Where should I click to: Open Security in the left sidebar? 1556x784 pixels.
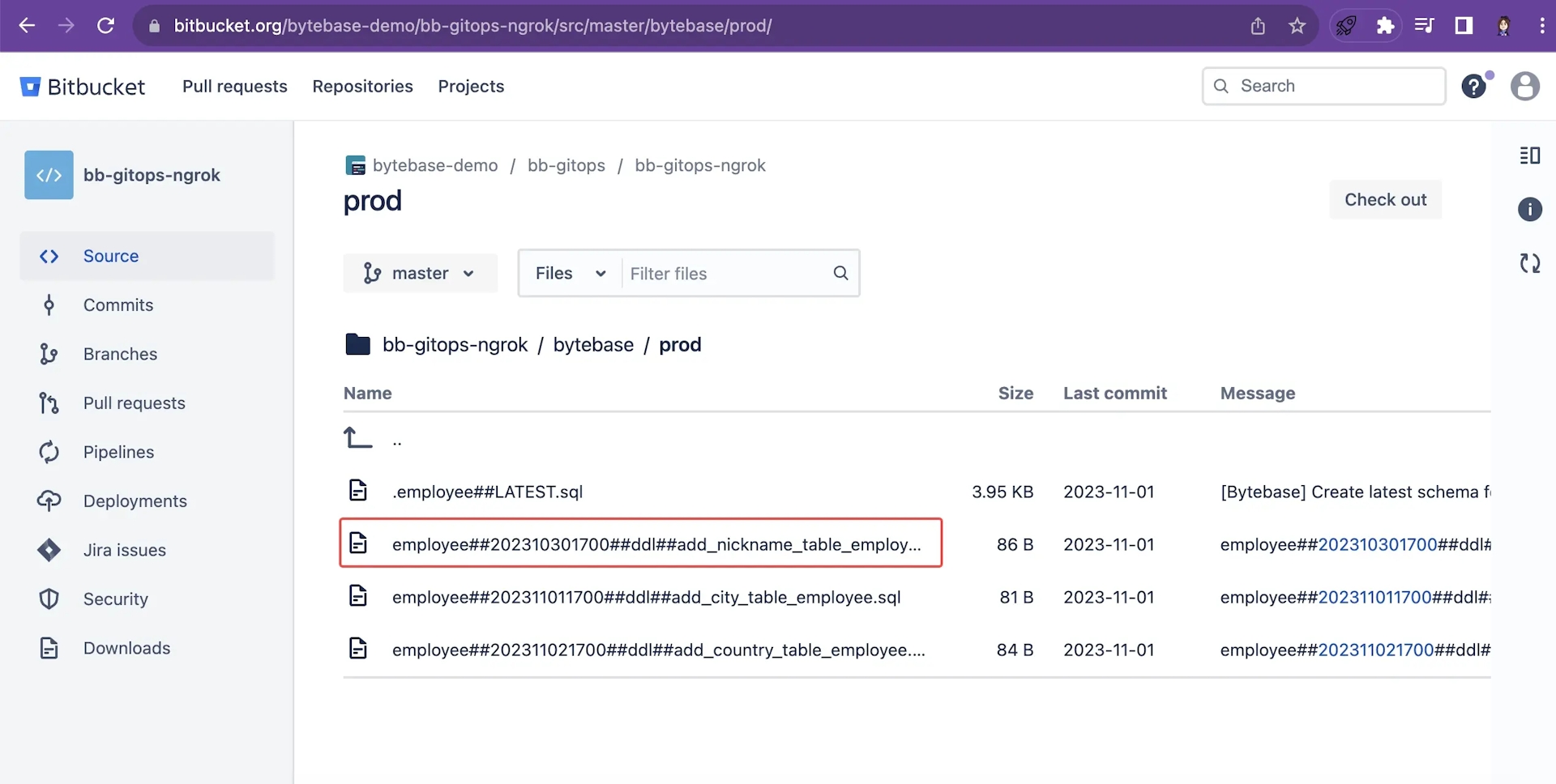[x=147, y=599]
